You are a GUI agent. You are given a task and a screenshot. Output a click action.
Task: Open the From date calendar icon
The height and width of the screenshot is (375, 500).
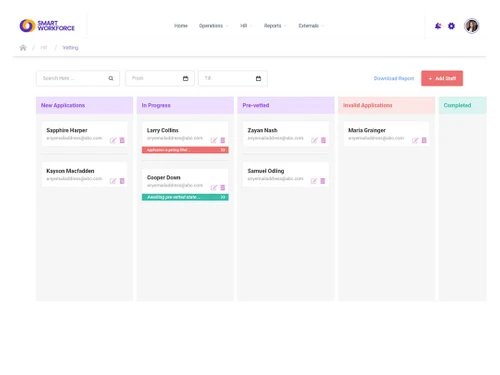186,78
